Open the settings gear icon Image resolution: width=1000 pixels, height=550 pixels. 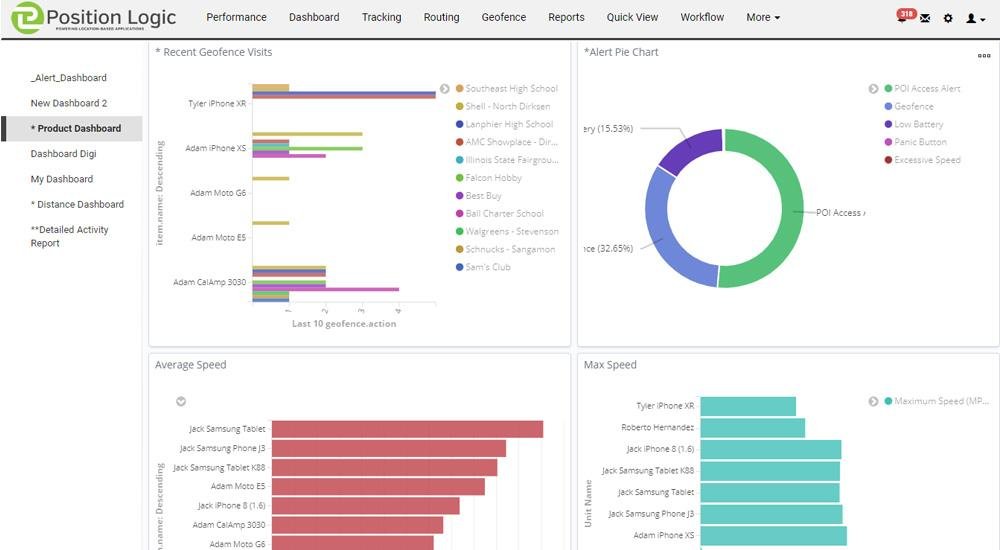(x=948, y=19)
